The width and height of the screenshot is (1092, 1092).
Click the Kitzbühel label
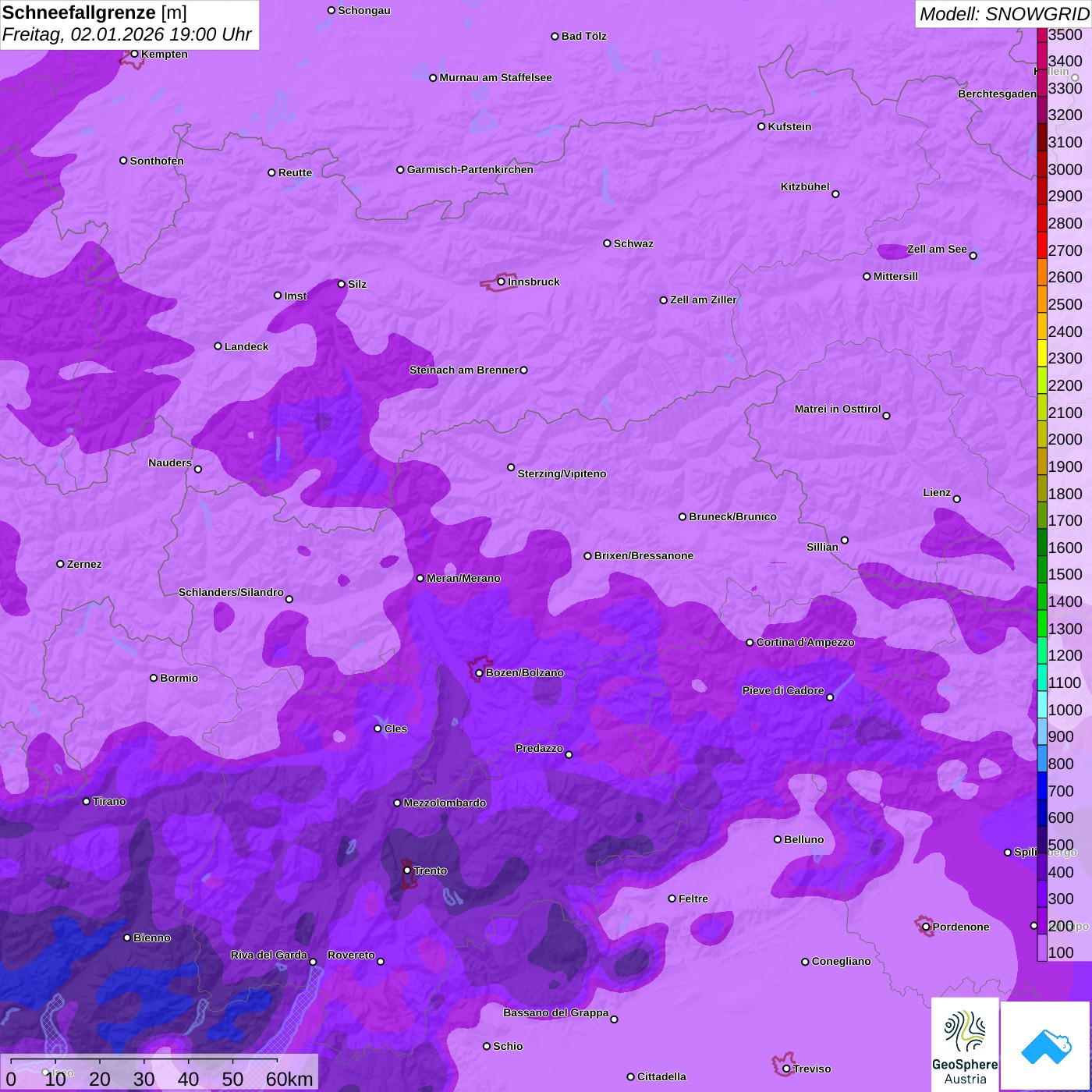pyautogui.click(x=805, y=186)
